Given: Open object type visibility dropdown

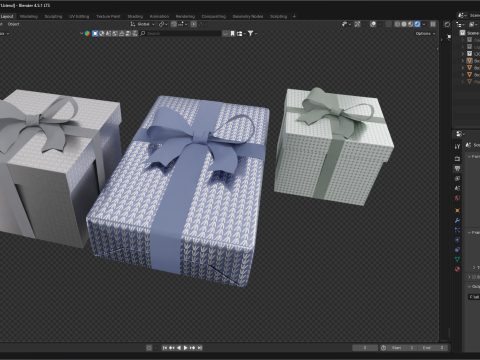Looking at the screenshot, I should pos(346,24).
